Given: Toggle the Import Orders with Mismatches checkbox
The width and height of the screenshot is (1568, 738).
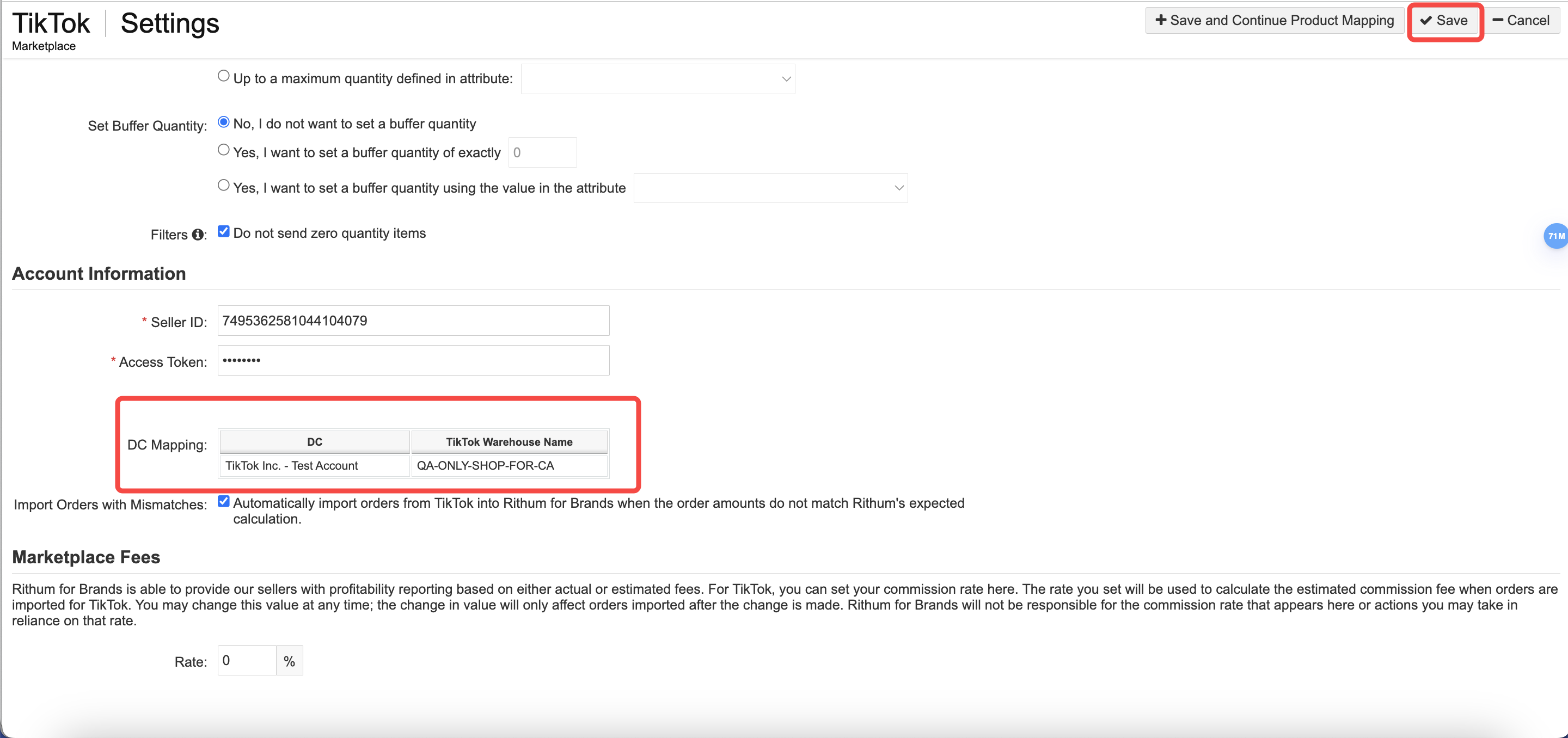Looking at the screenshot, I should (x=223, y=501).
